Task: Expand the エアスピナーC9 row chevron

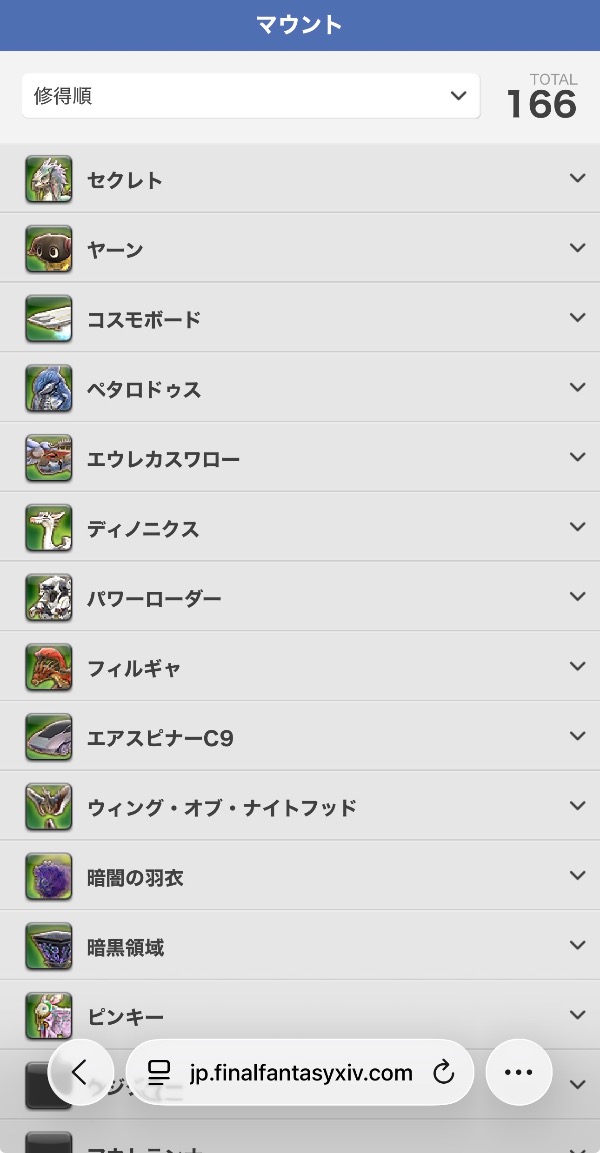Action: click(577, 736)
